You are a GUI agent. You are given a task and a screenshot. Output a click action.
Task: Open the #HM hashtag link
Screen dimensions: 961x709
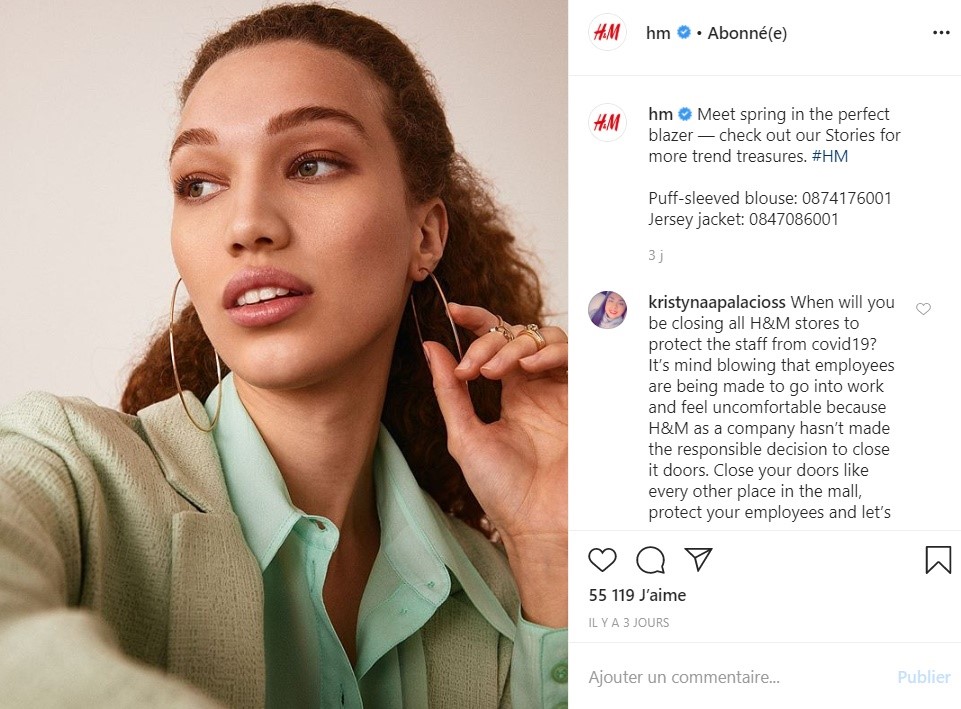pos(830,156)
